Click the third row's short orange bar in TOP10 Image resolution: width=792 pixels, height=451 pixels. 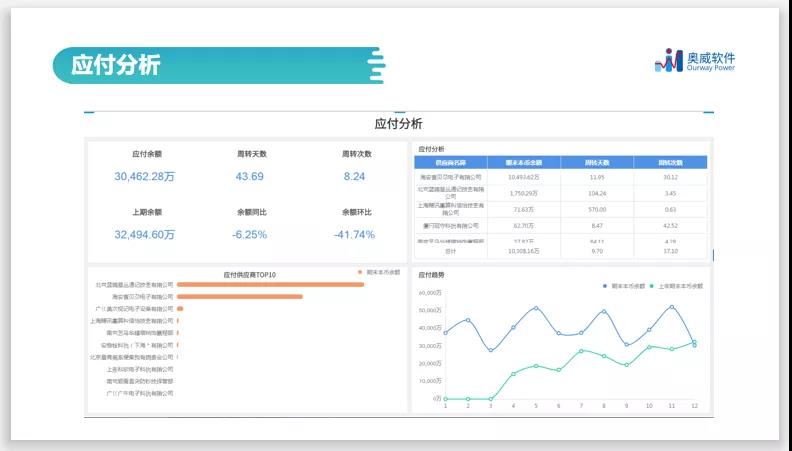click(180, 309)
